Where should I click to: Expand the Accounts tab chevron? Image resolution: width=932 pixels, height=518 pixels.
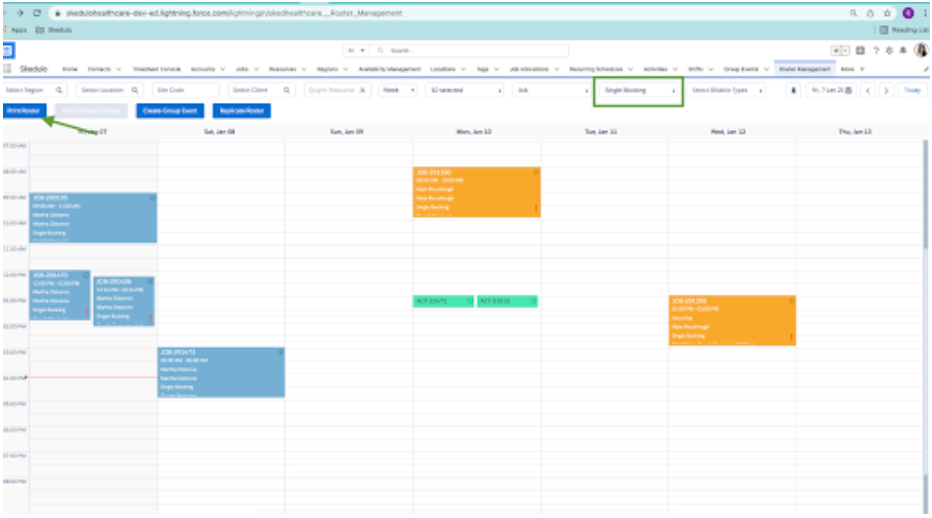223,70
